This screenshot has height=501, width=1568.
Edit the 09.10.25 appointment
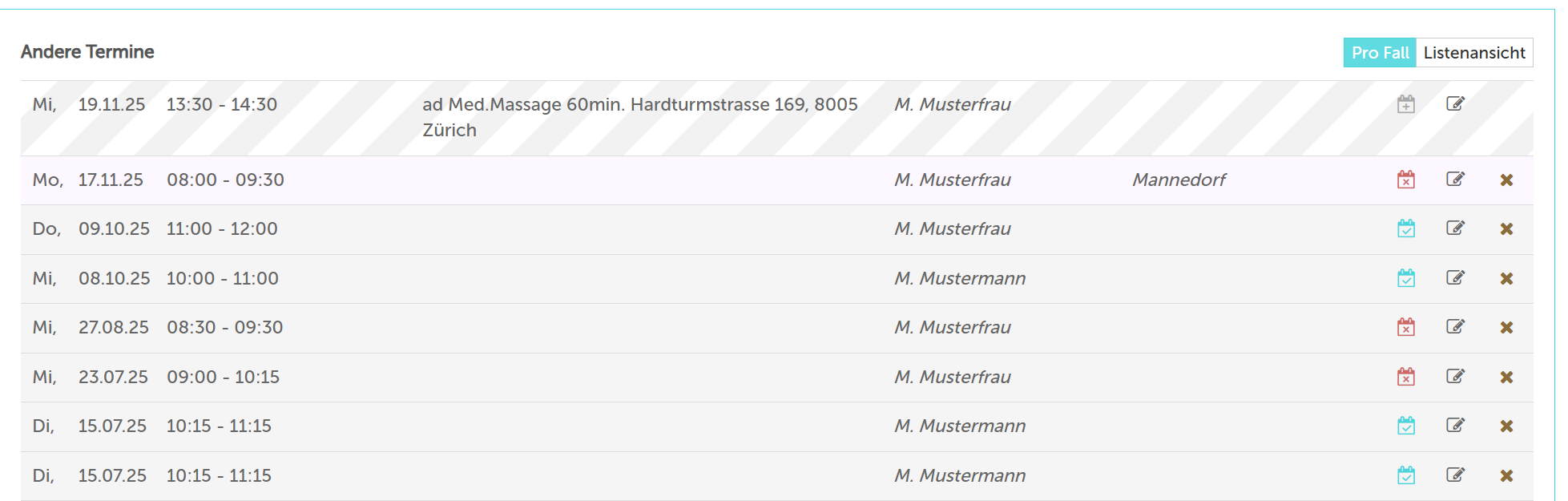click(x=1455, y=228)
